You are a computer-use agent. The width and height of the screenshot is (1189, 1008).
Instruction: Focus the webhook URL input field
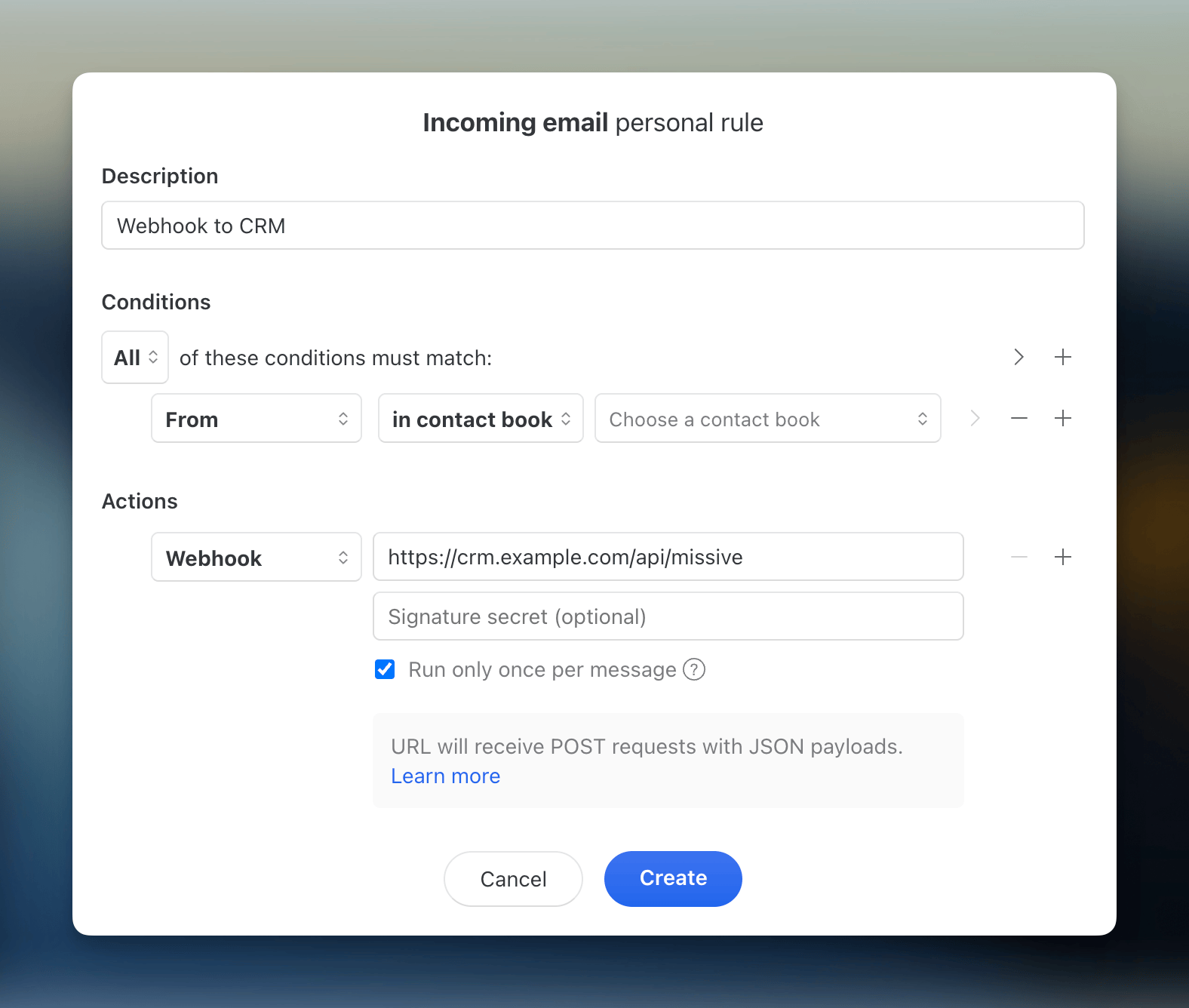[668, 557]
